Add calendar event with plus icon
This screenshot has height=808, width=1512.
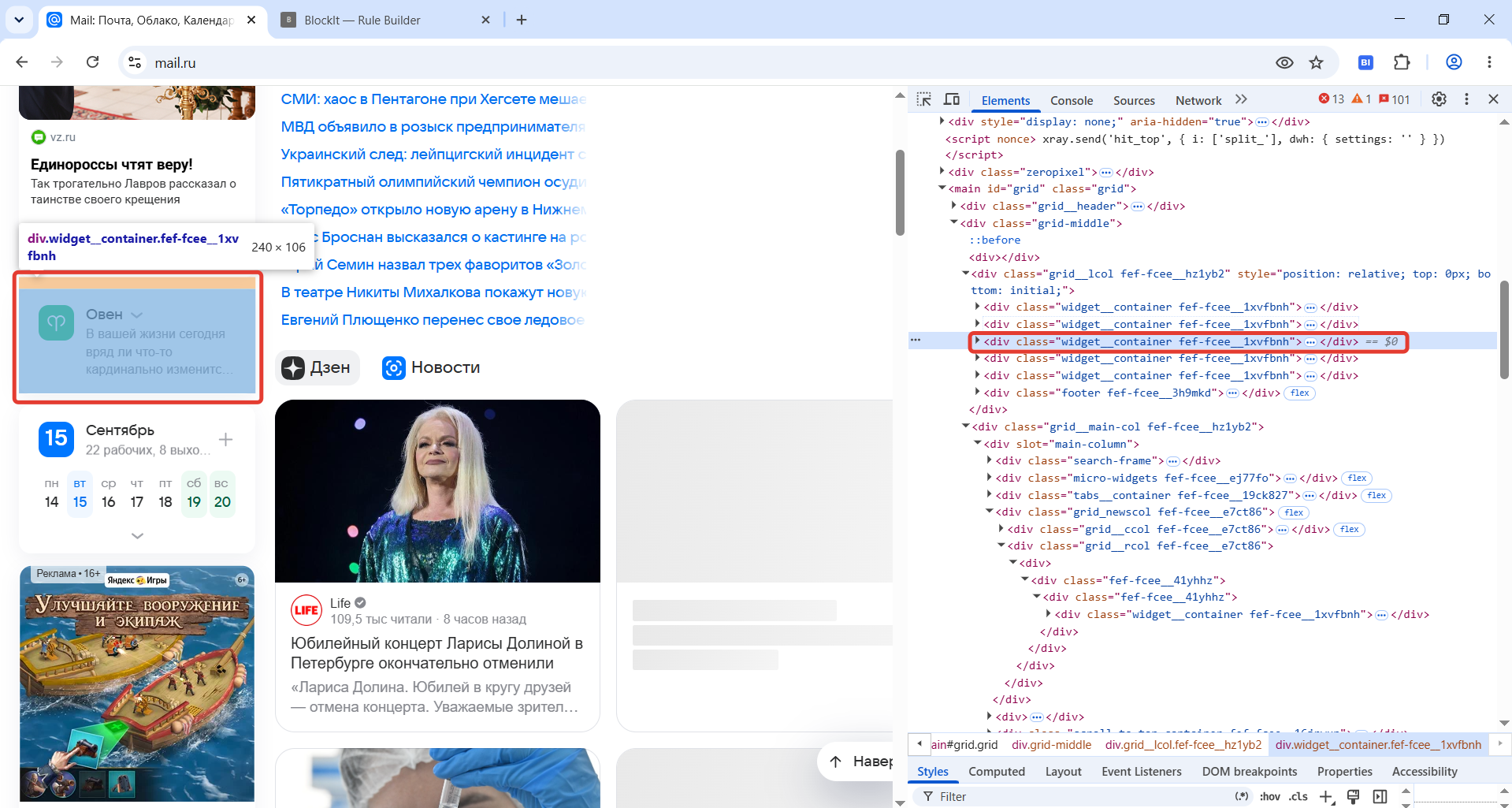click(x=225, y=440)
